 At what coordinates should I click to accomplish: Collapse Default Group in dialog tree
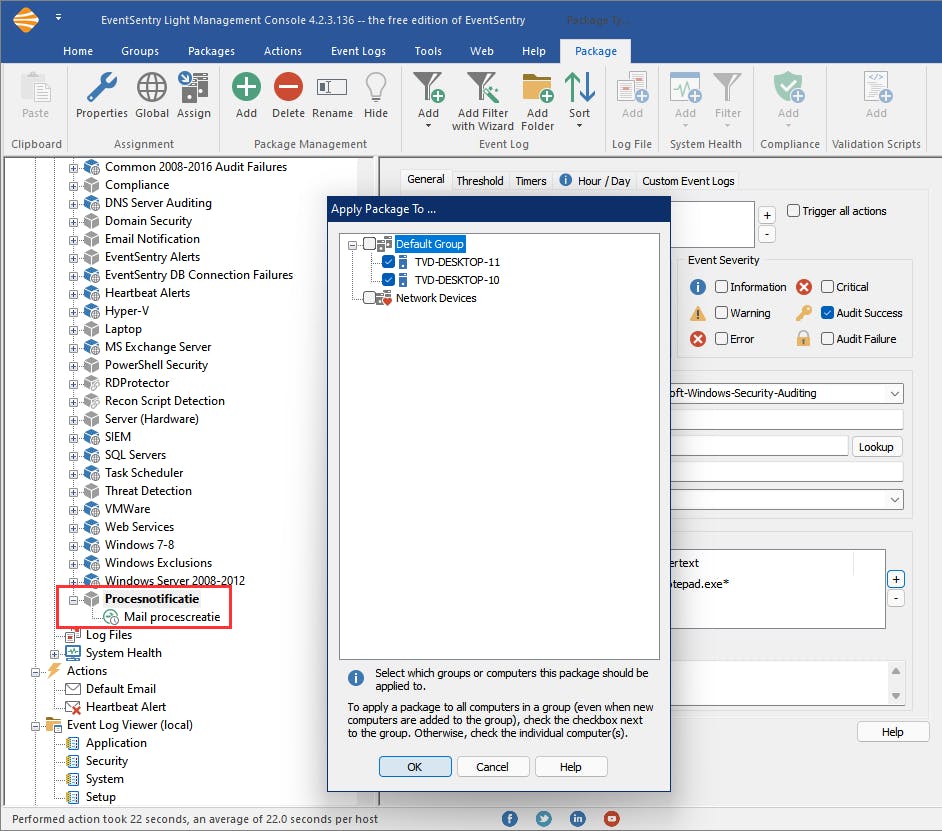pos(353,245)
